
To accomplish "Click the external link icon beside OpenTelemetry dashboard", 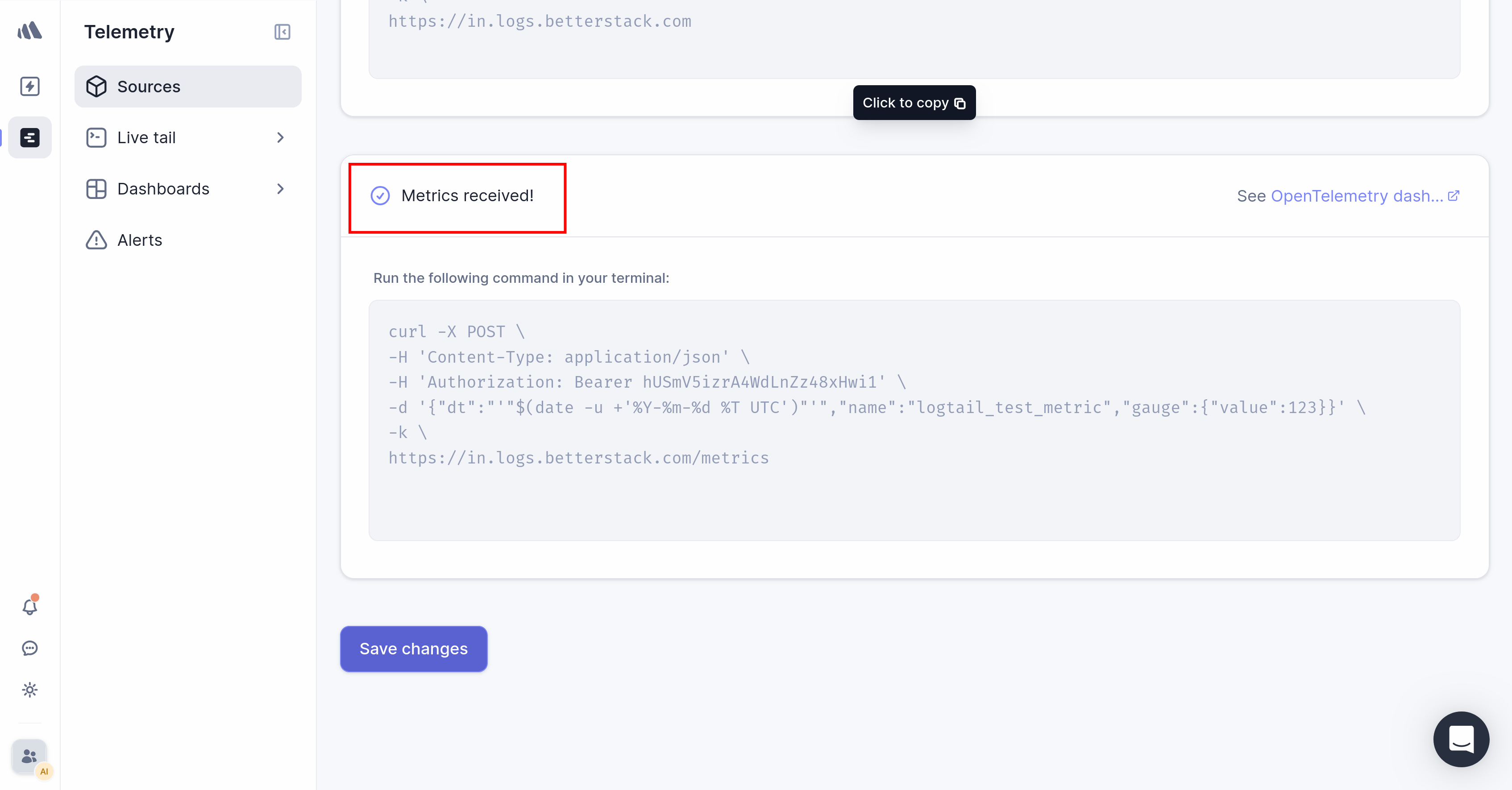I will click(x=1453, y=195).
